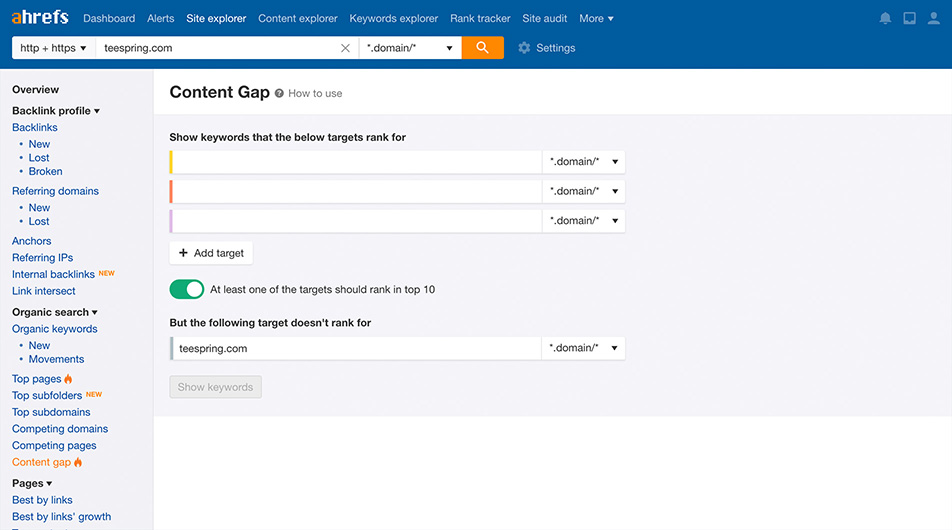952x530 pixels.
Task: Click the Add target button
Action: 211,253
